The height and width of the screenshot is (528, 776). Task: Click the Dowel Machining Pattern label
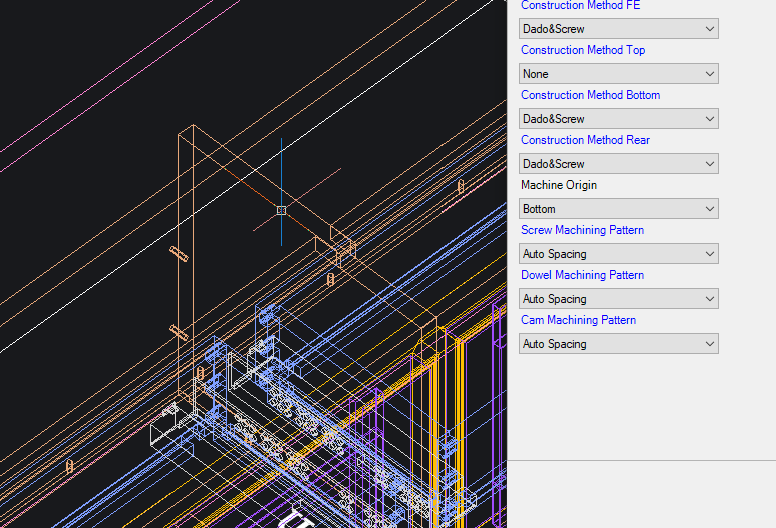(582, 275)
